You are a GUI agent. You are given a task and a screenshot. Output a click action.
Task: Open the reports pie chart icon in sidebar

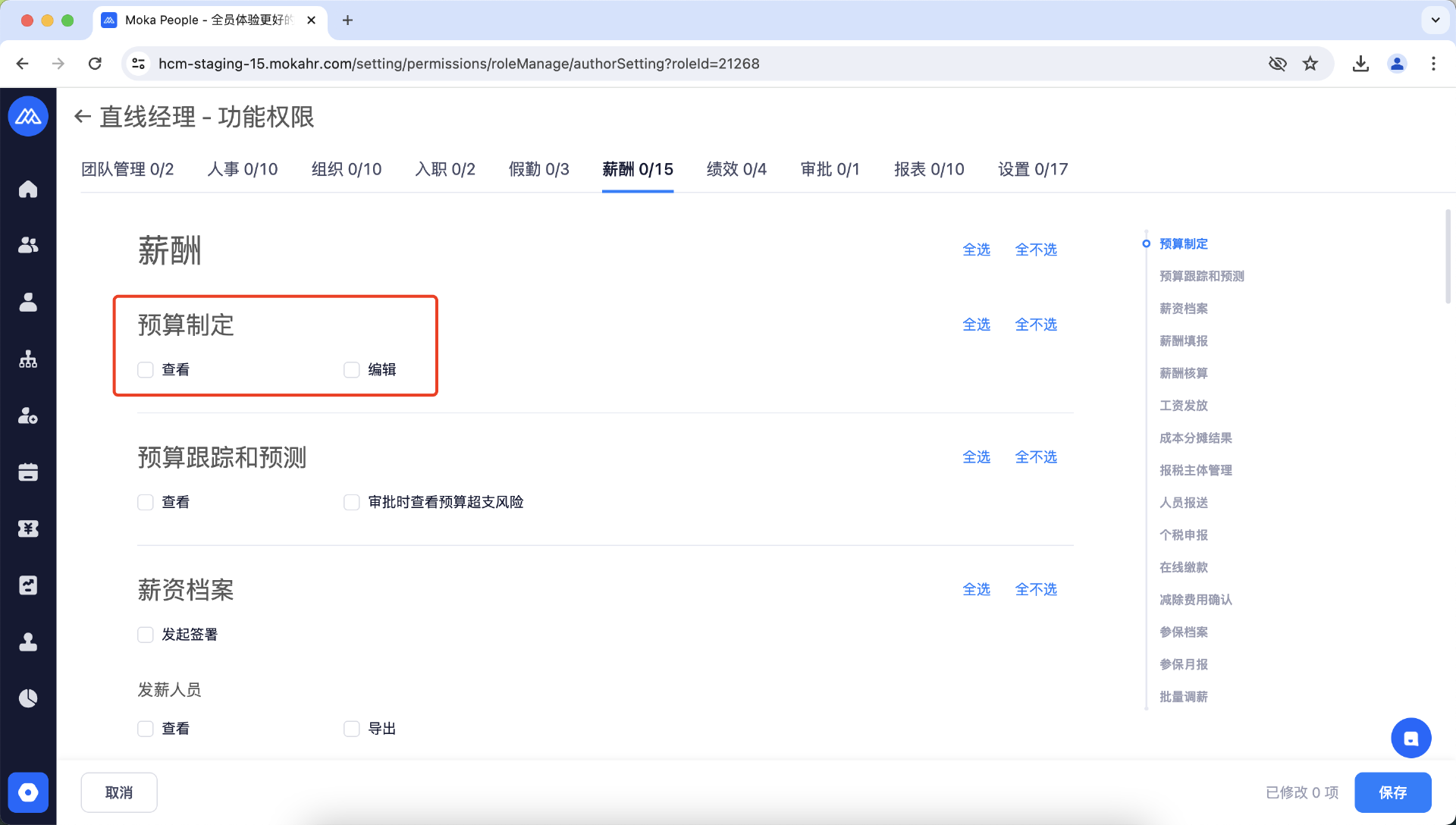click(28, 698)
